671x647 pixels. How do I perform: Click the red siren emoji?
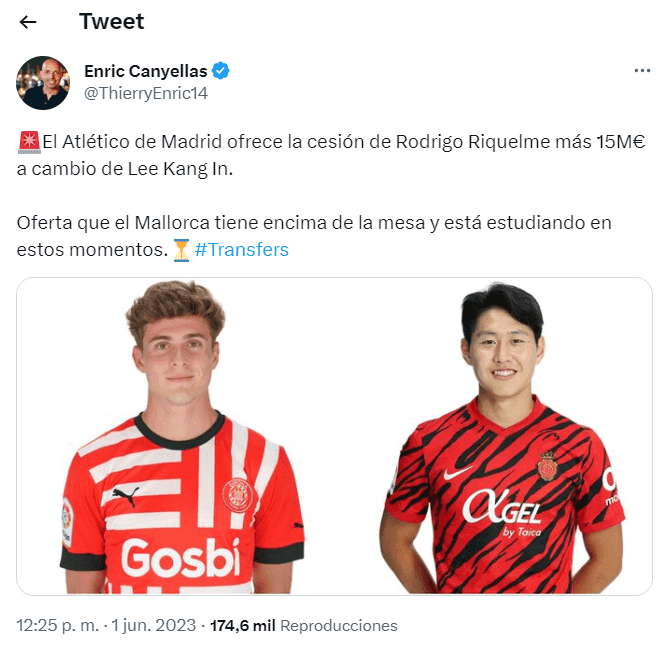[29, 142]
